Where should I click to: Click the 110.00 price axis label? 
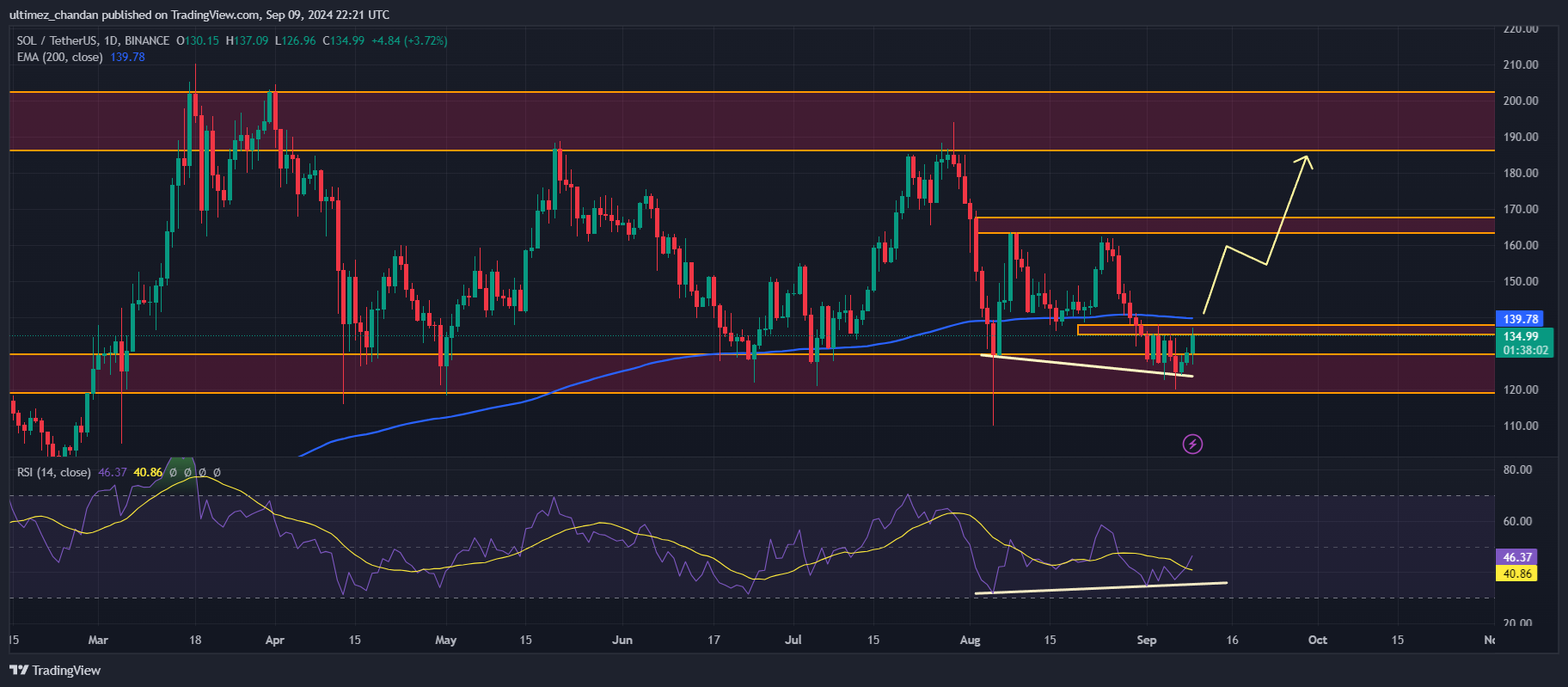1521,426
